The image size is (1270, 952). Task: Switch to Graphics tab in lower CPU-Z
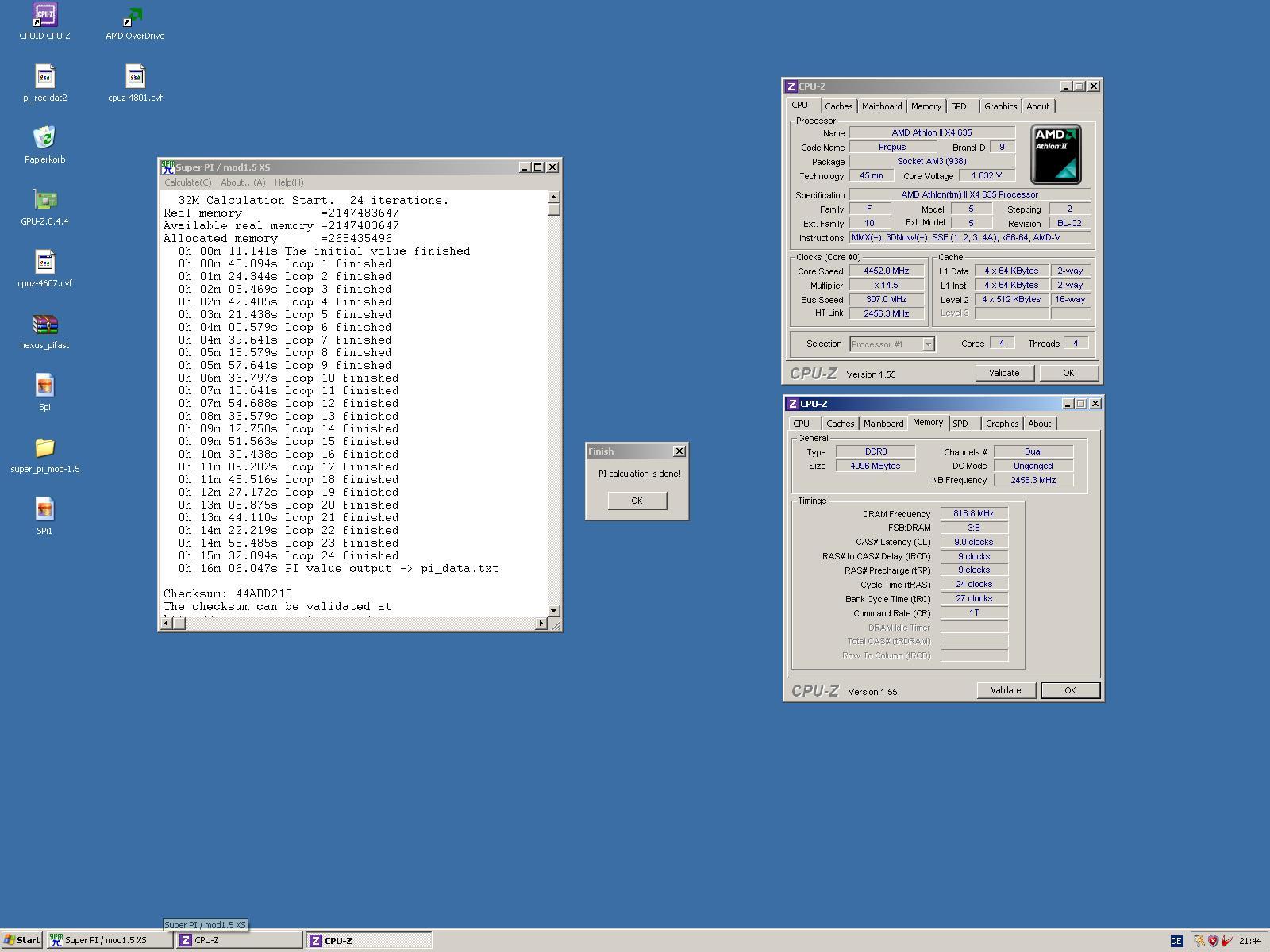click(x=1002, y=424)
